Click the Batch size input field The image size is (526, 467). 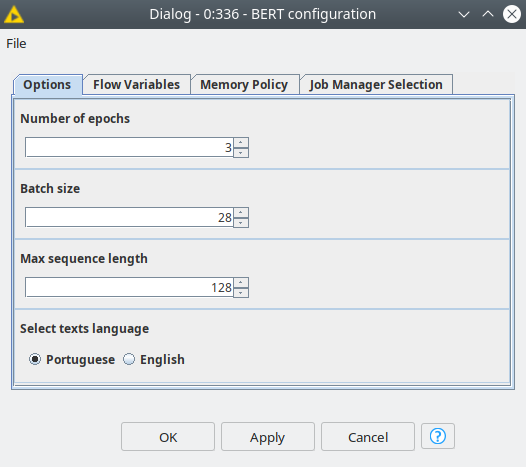click(129, 217)
